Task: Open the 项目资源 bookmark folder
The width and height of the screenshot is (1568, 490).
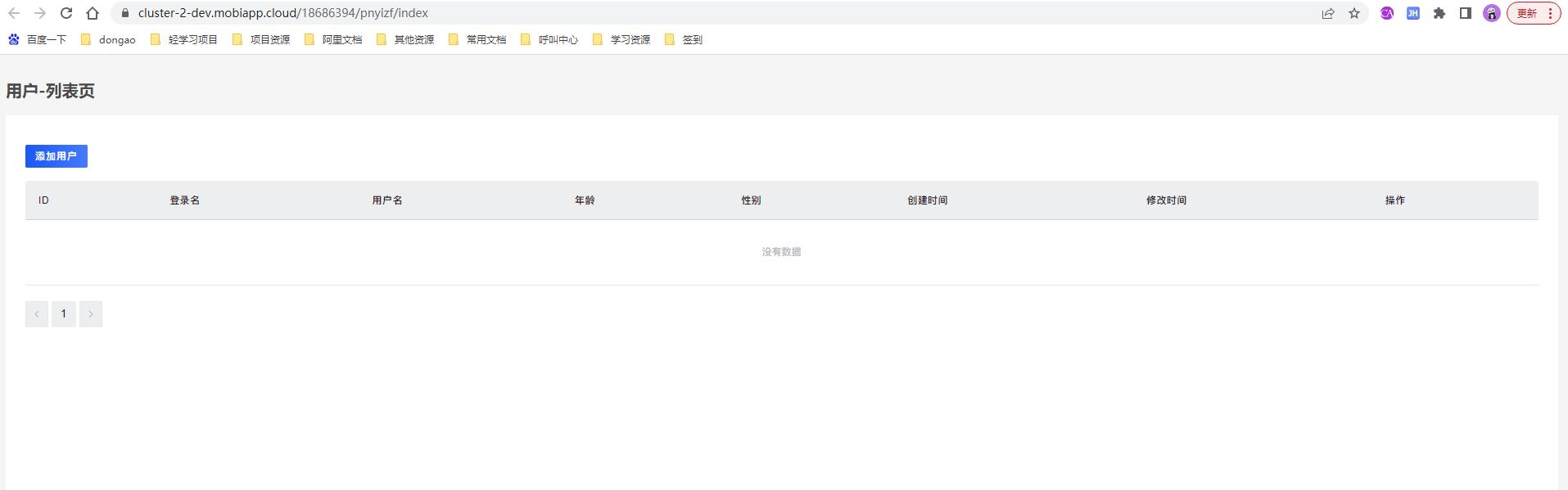Action: pos(261,39)
